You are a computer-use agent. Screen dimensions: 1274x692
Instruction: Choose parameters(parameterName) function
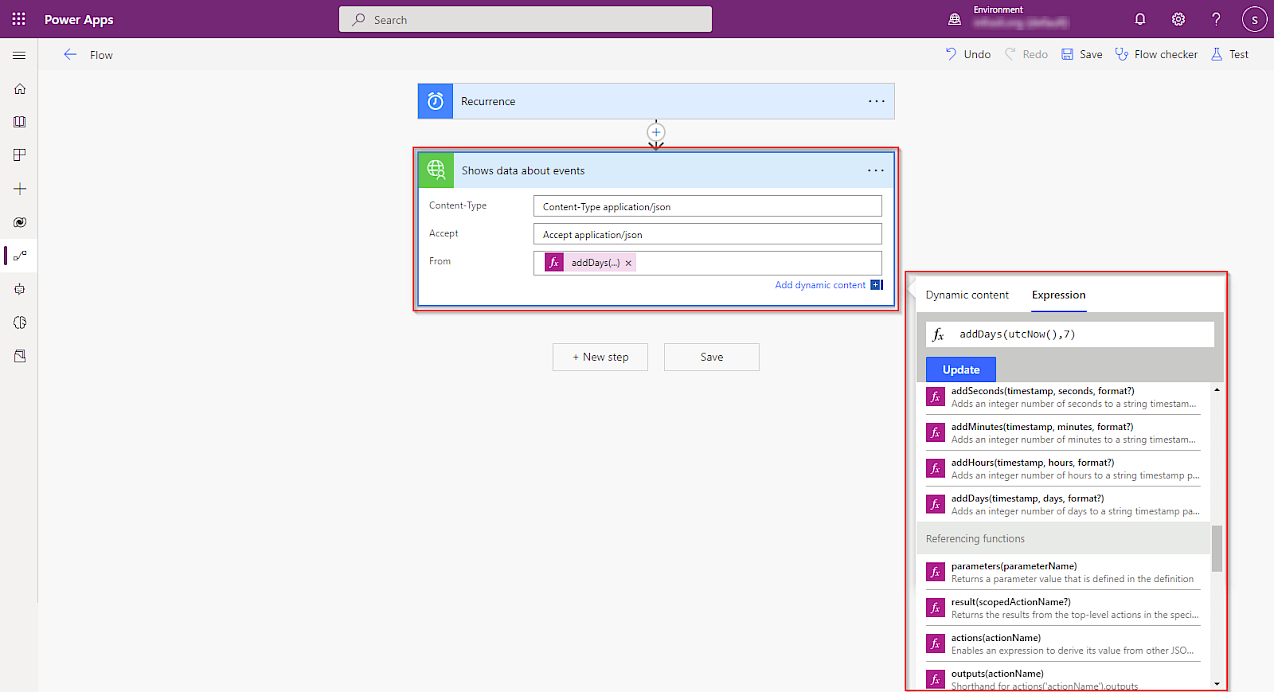tap(1063, 572)
